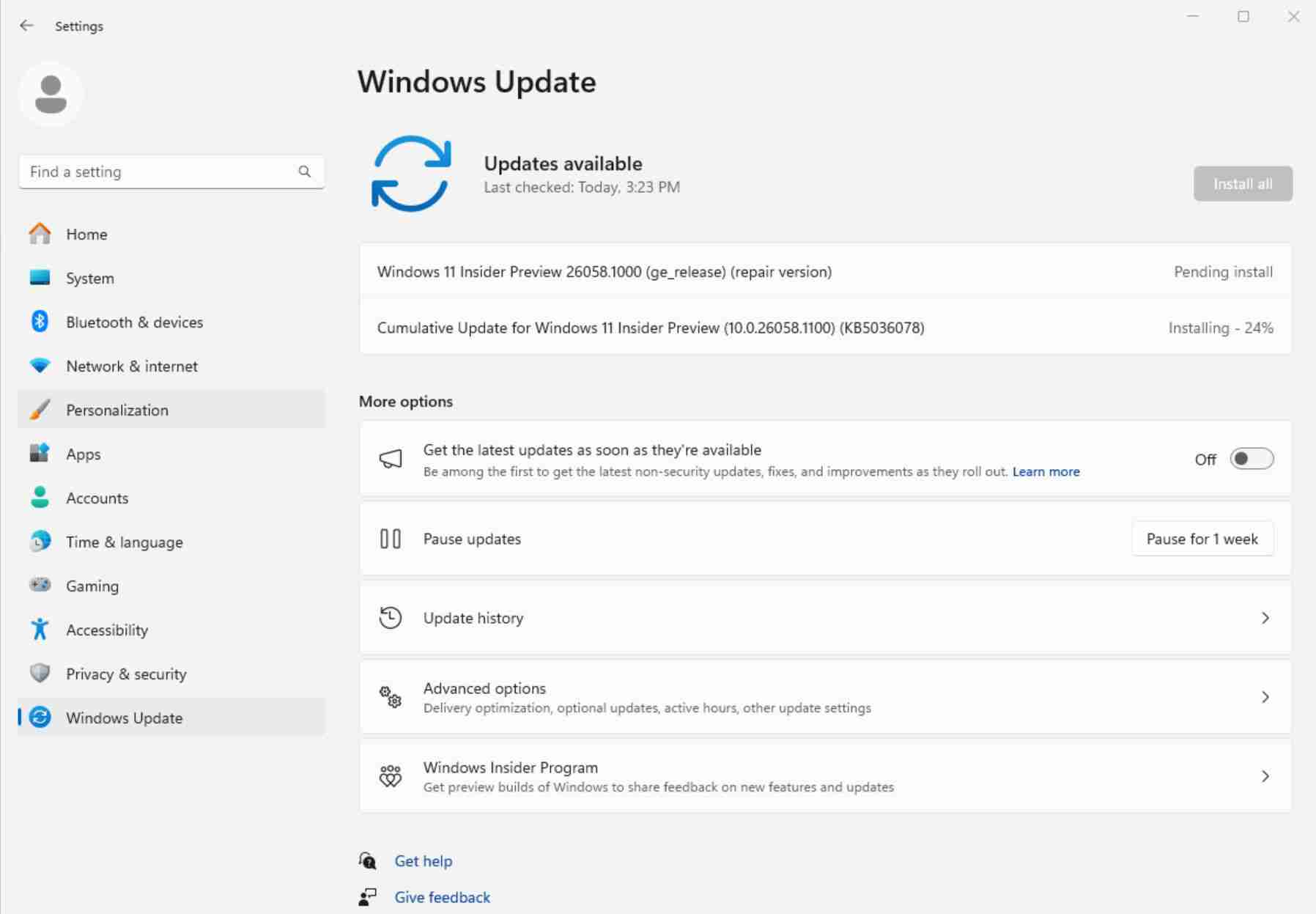Expand Update history details
Image resolution: width=1316 pixels, height=914 pixels.
[x=1265, y=618]
